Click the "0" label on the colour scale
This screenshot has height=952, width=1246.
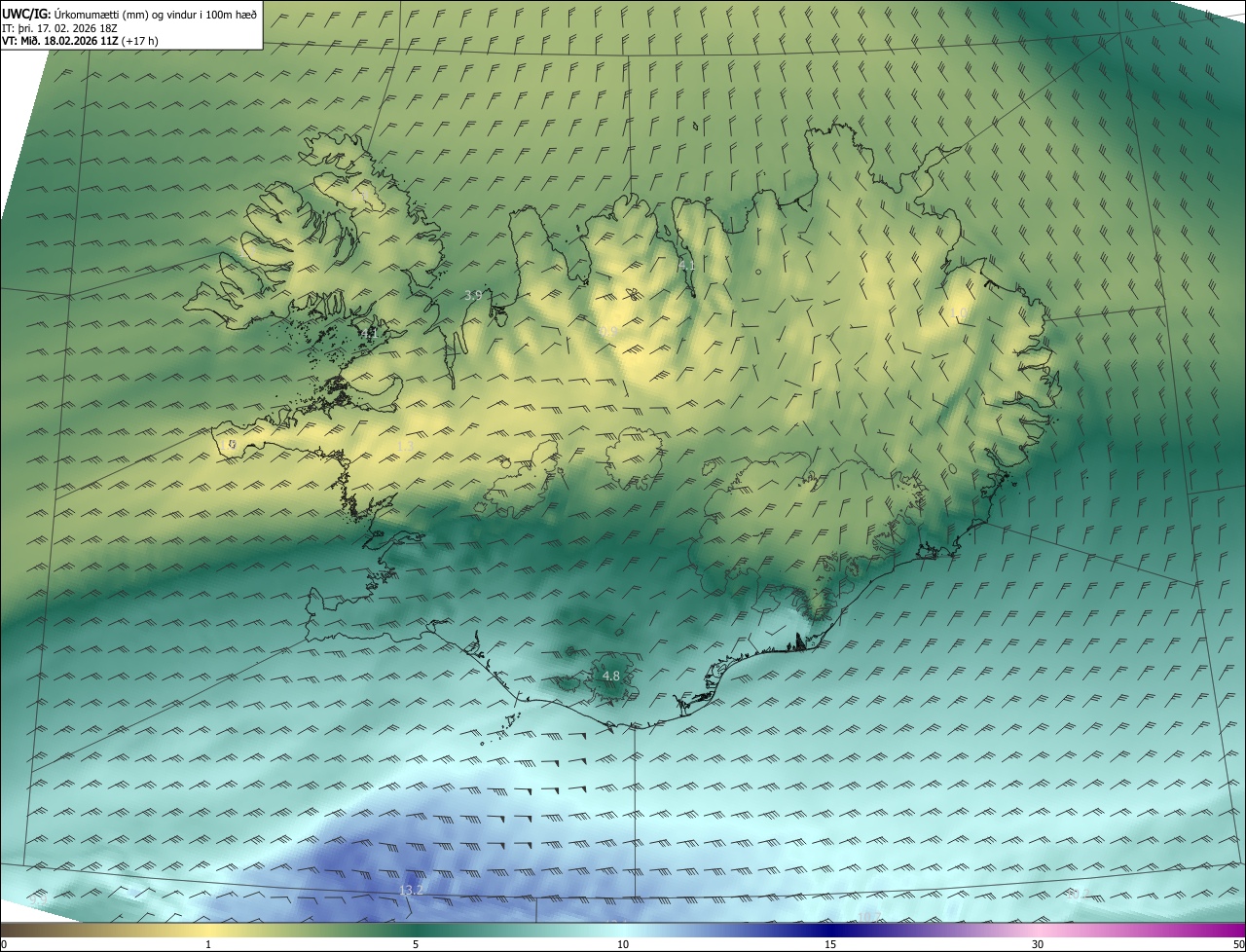pyautogui.click(x=4, y=944)
